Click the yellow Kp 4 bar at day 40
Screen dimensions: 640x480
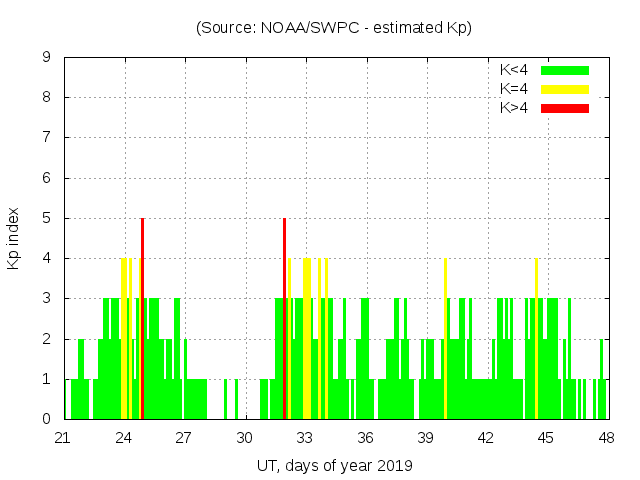click(x=445, y=338)
